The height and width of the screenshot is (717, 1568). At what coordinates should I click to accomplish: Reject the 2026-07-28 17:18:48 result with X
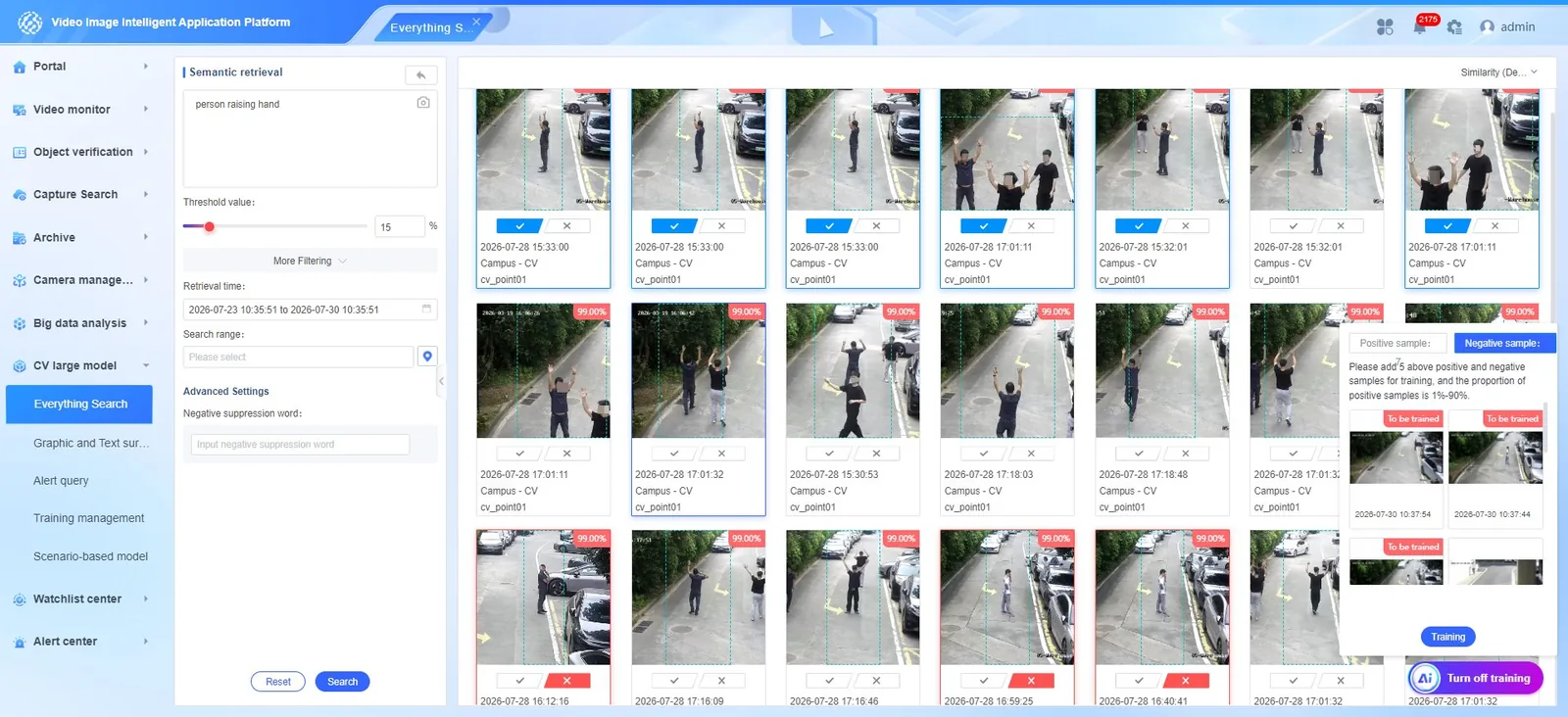[x=1186, y=454]
